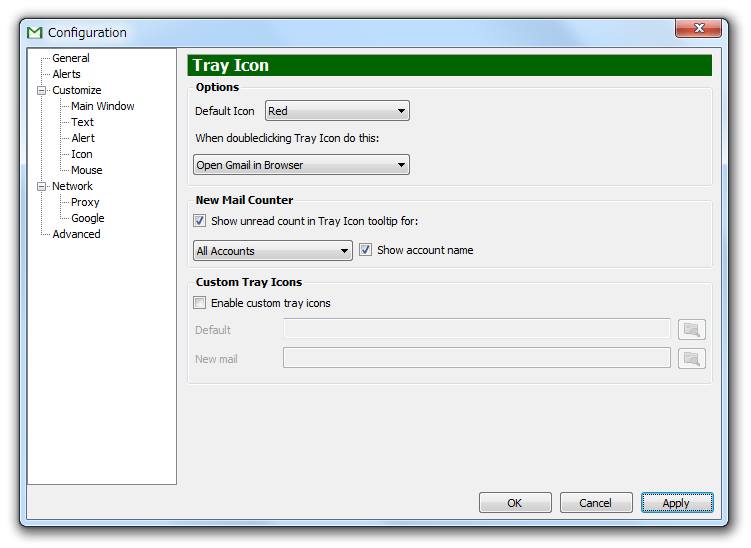Open the Default Icon dropdown showing Red
Image resolution: width=751 pixels, height=548 pixels.
(x=337, y=111)
